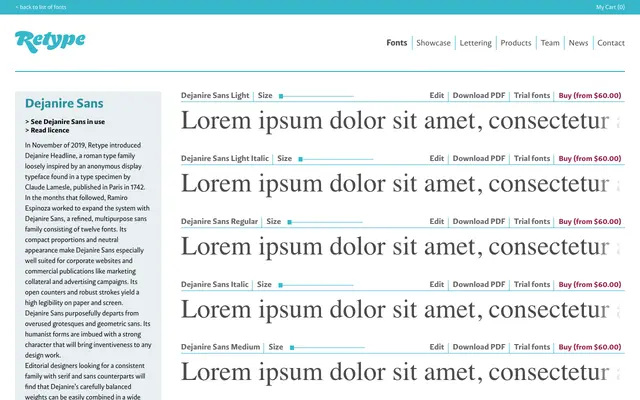Go back to list of fonts
This screenshot has height=400, width=640.
point(41,7)
